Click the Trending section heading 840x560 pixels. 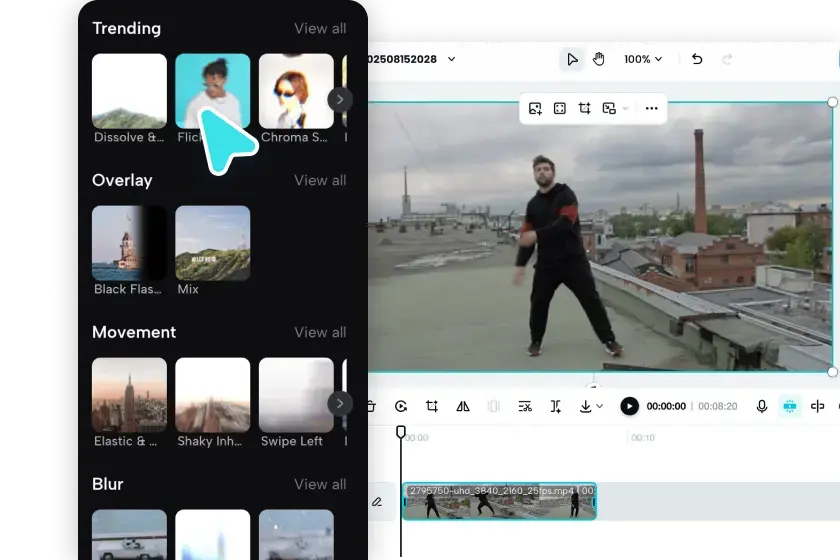[126, 28]
